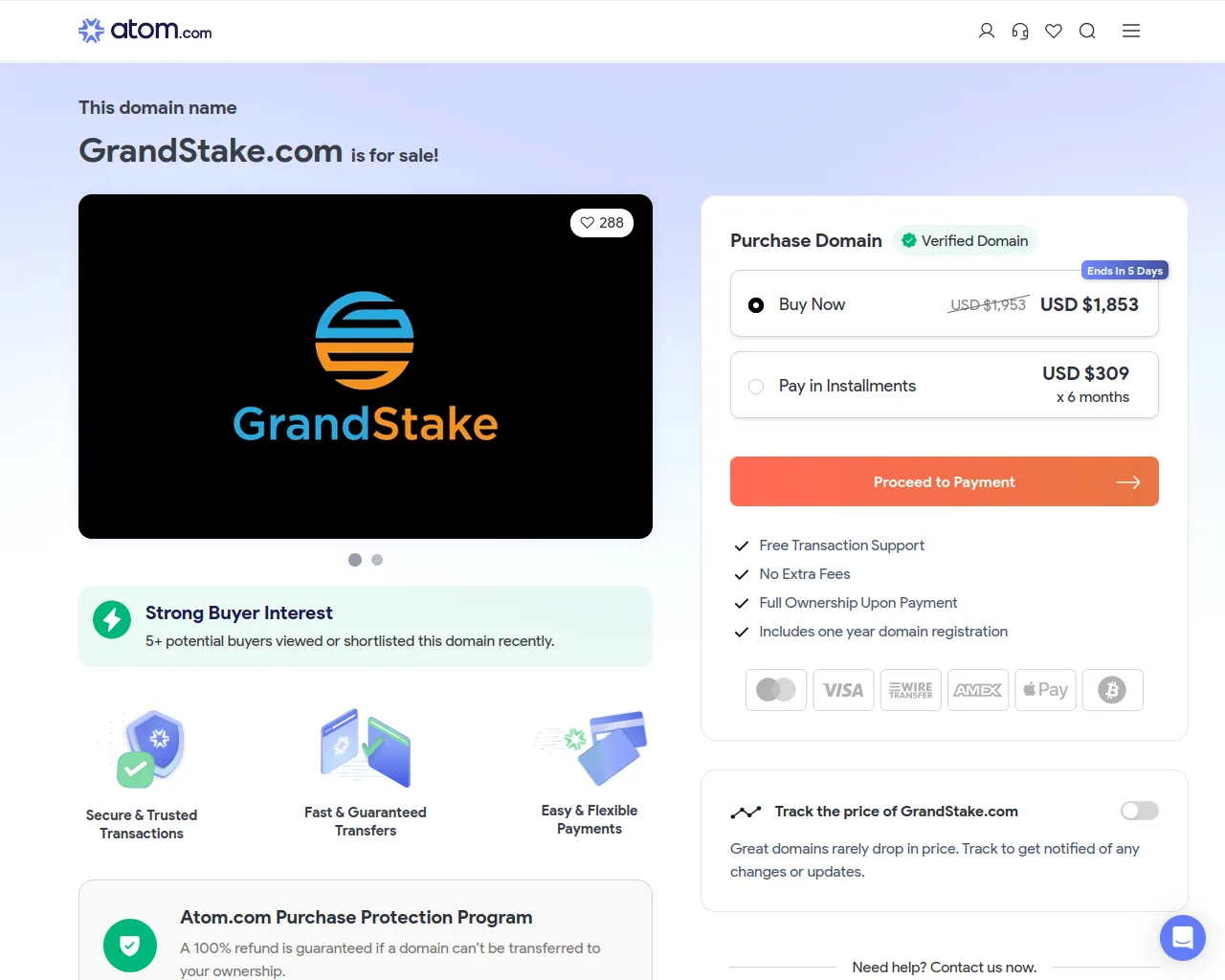Click the search magnifier icon
1225x980 pixels.
(x=1087, y=31)
